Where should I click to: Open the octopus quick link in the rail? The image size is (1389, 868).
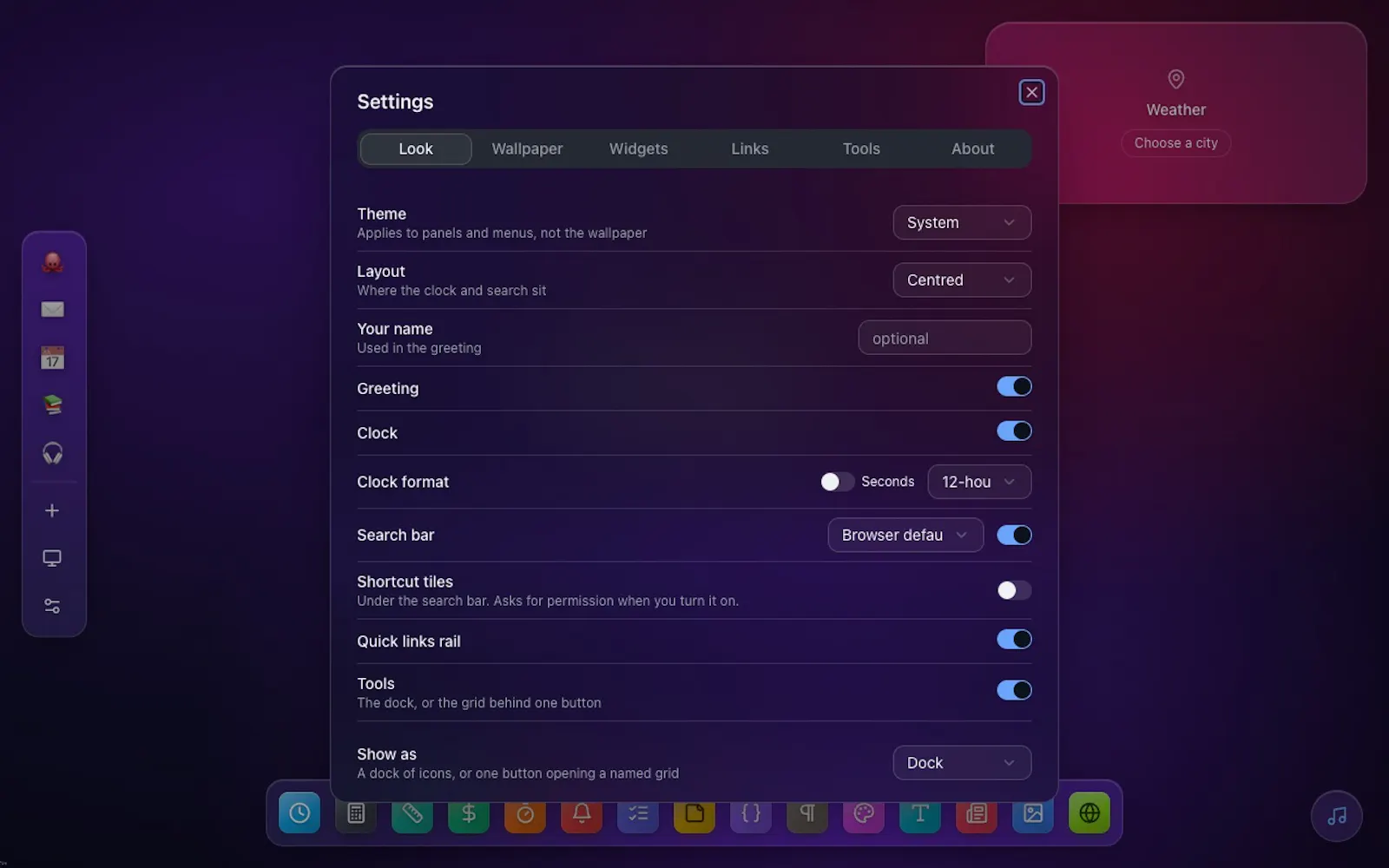[x=53, y=262]
